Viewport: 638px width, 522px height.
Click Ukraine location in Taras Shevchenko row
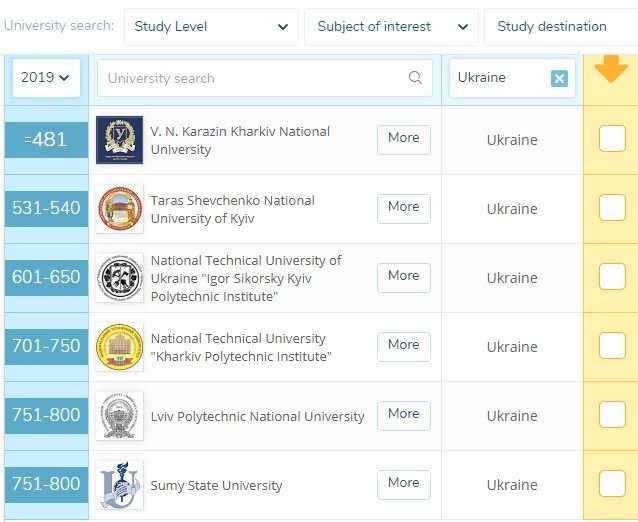(512, 209)
